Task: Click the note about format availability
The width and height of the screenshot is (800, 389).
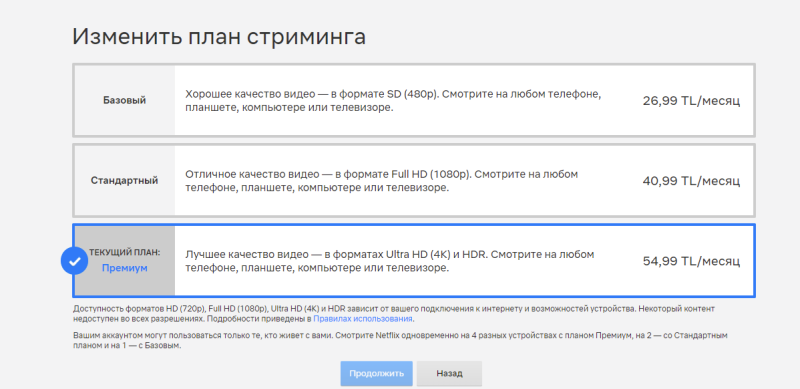Action: point(394,314)
